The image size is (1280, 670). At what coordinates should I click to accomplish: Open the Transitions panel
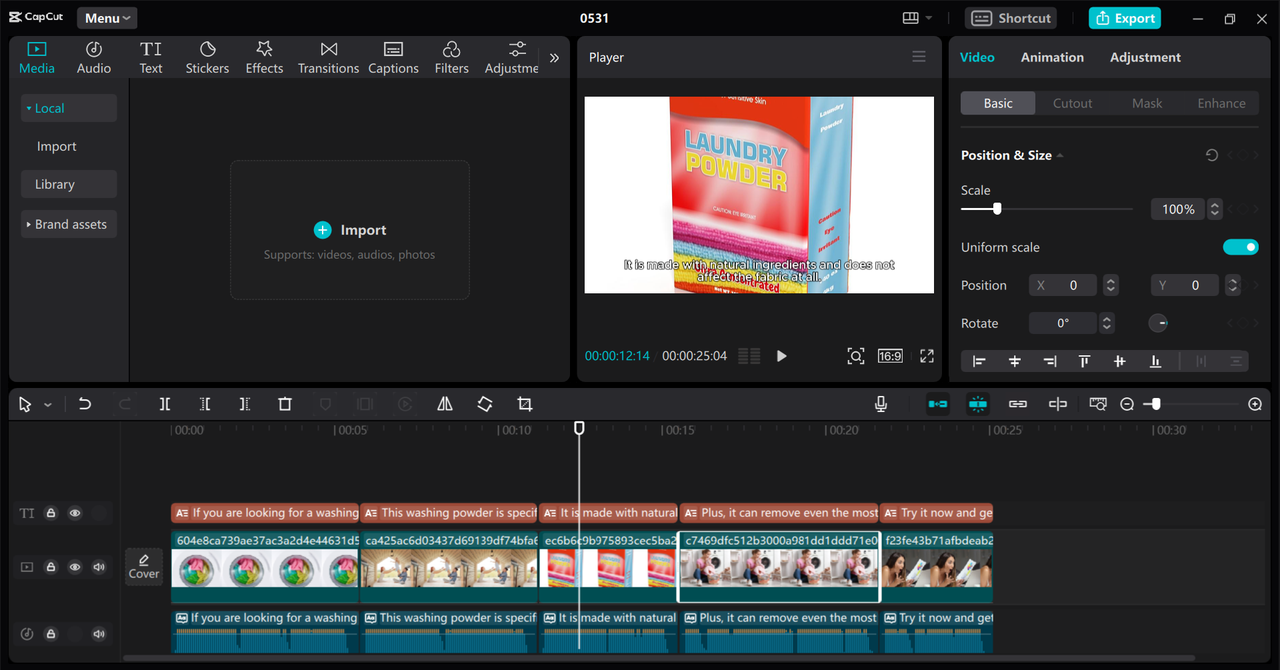coord(328,58)
